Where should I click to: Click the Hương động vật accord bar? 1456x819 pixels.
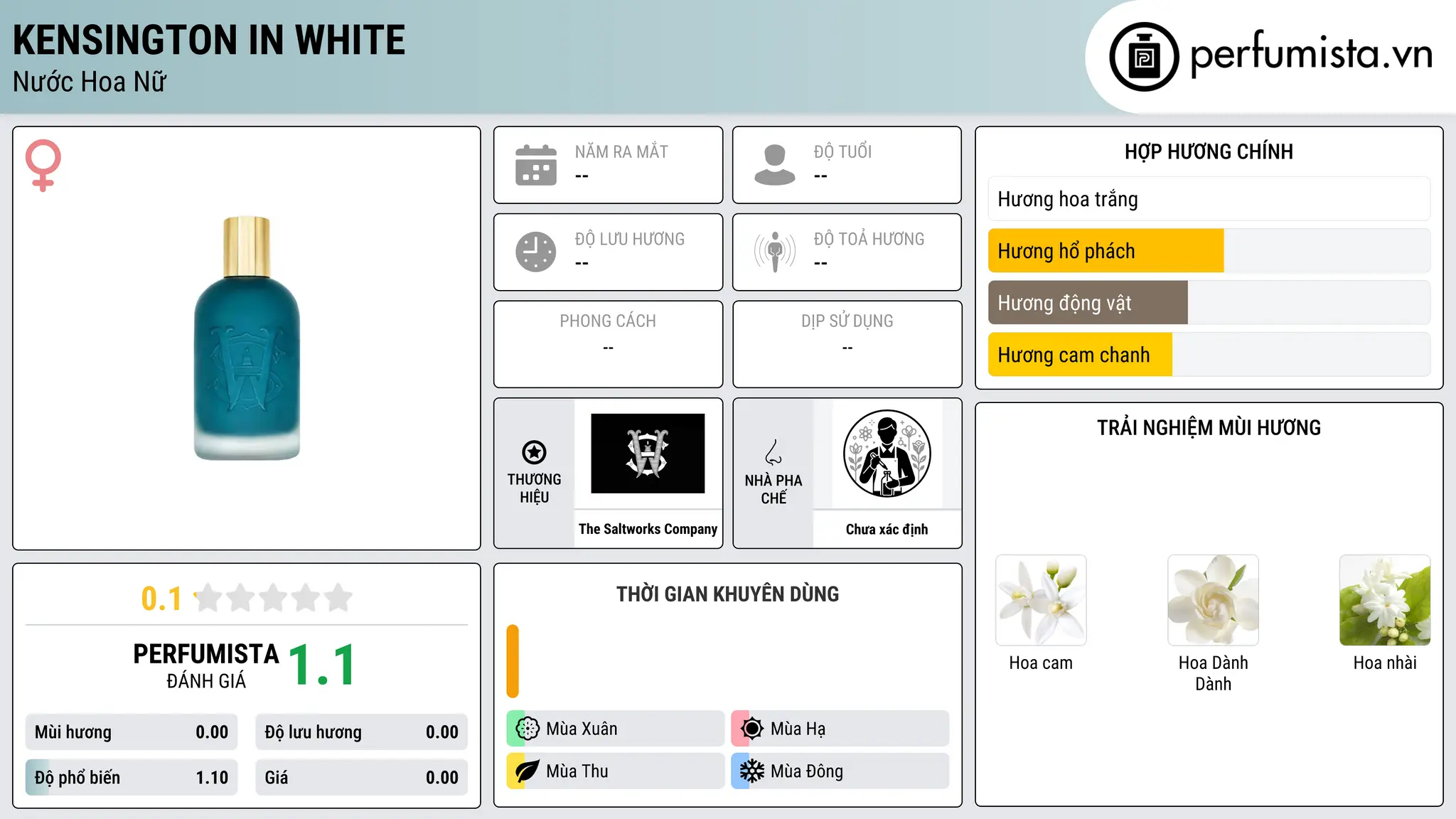pos(1209,303)
